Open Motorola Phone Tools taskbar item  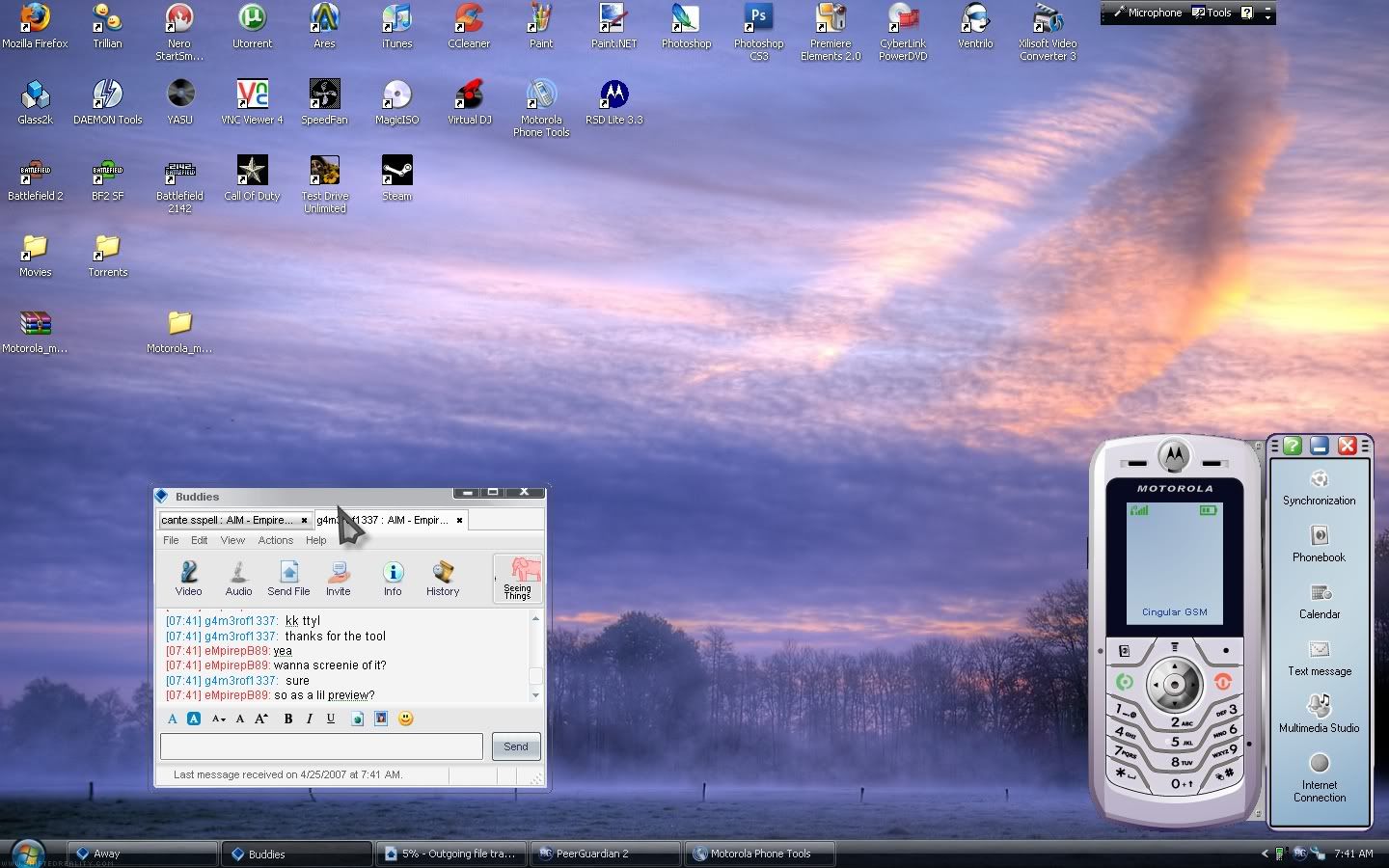tap(759, 854)
